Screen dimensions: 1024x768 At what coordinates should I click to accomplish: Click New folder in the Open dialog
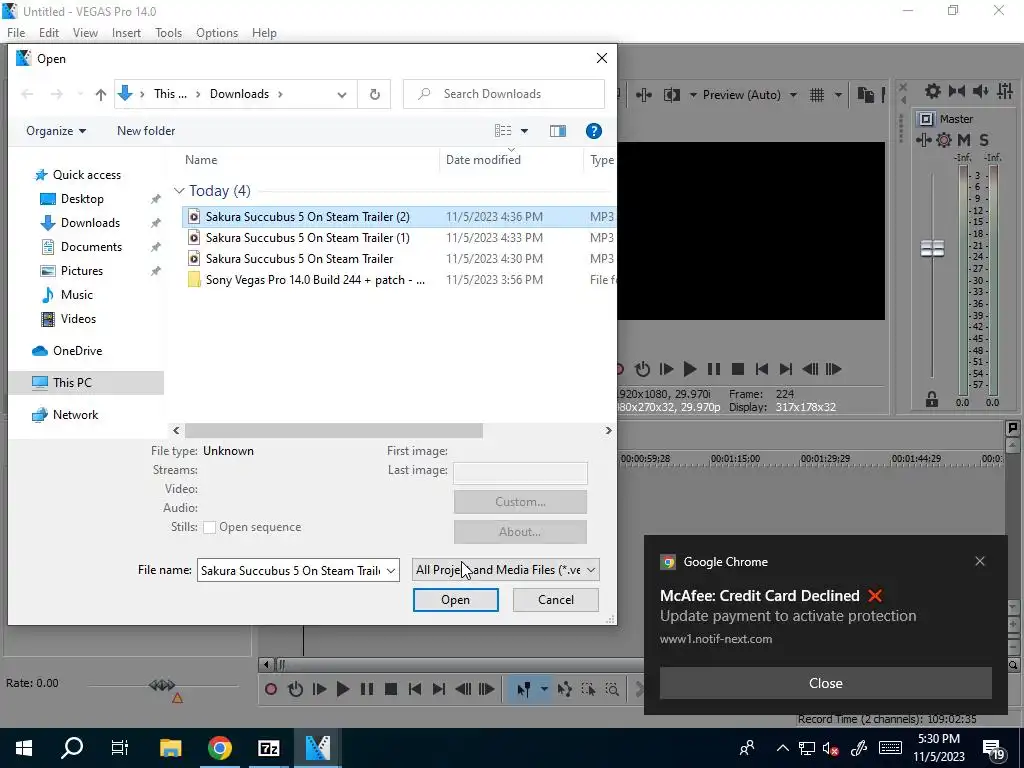click(x=146, y=131)
